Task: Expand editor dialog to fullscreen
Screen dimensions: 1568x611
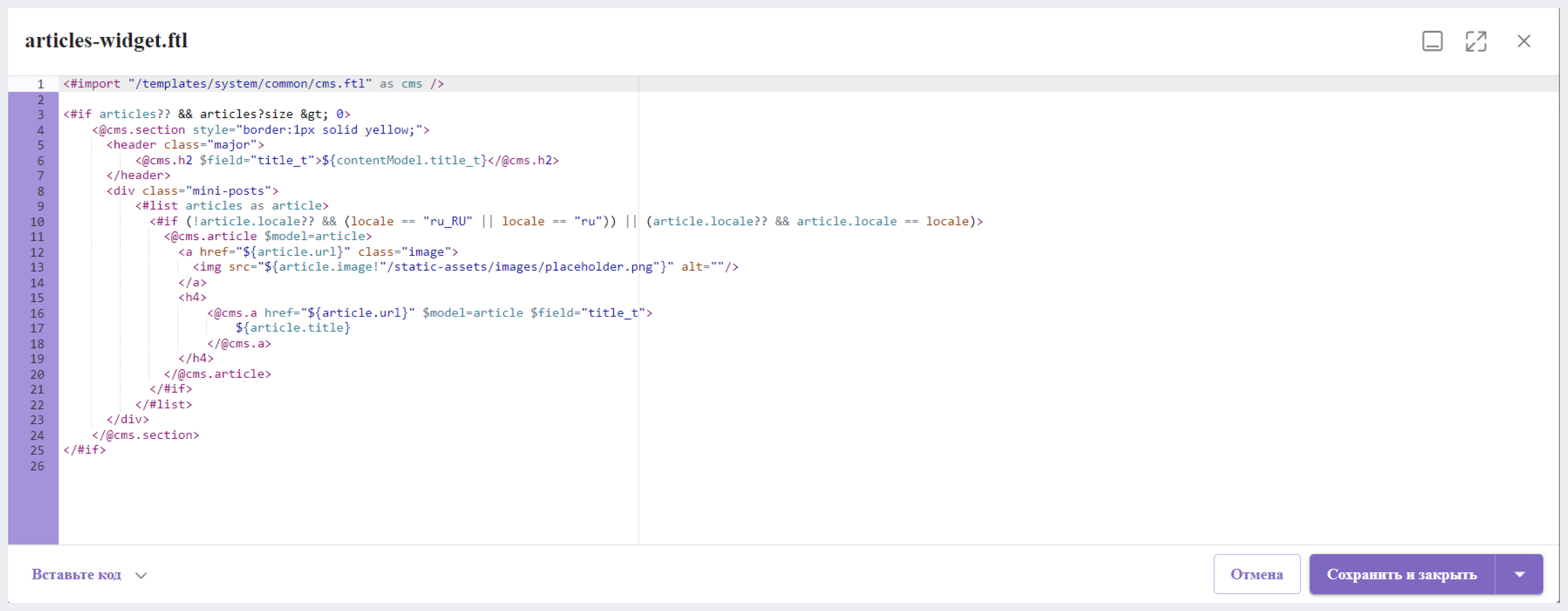Action: coord(1475,41)
